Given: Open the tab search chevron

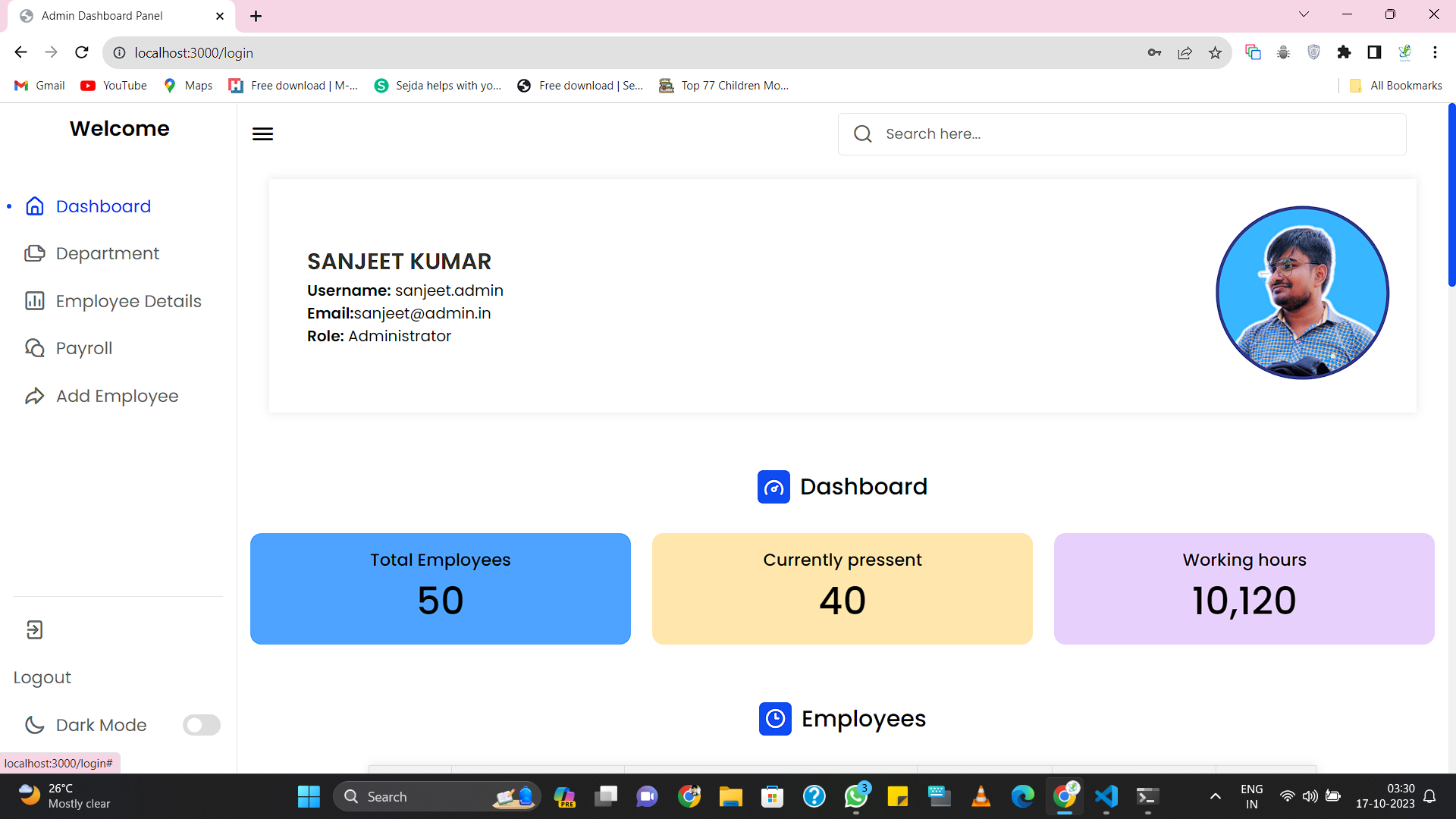Looking at the screenshot, I should coord(1304,14).
